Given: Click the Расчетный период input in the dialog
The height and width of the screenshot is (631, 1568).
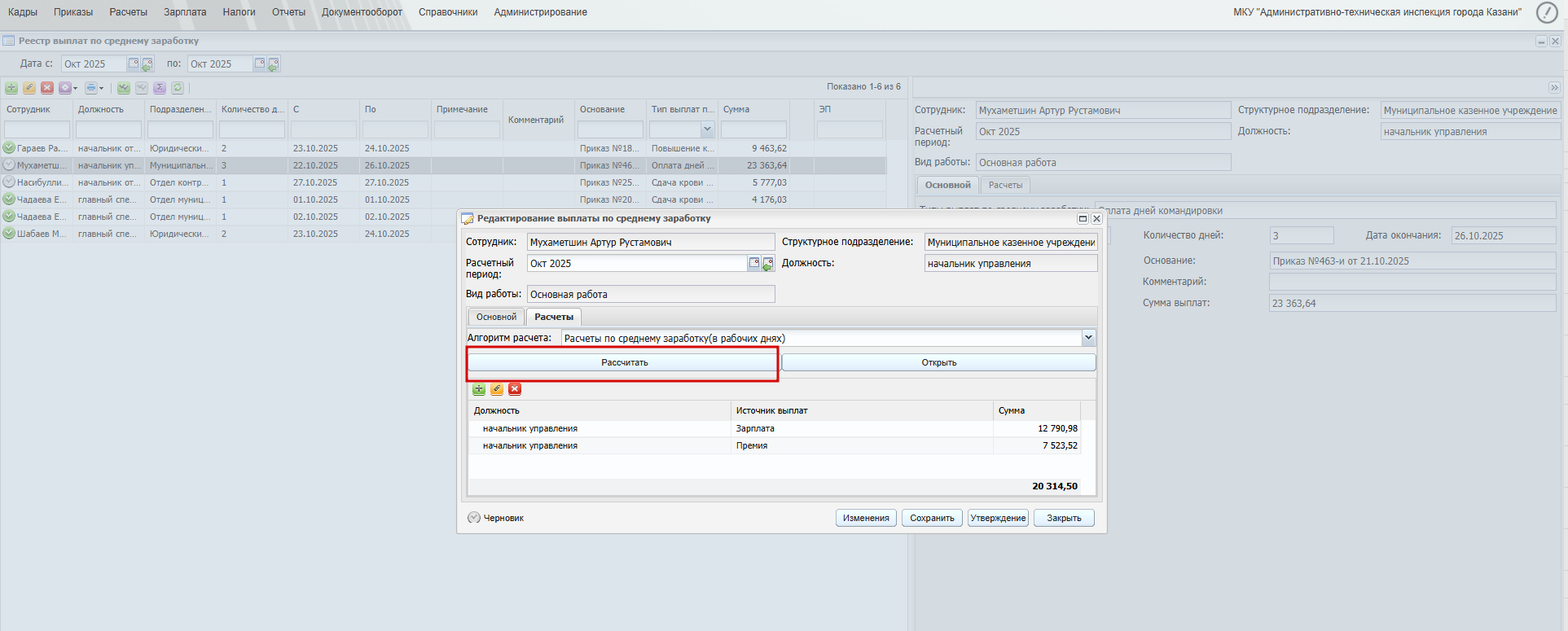Looking at the screenshot, I should pyautogui.click(x=637, y=263).
